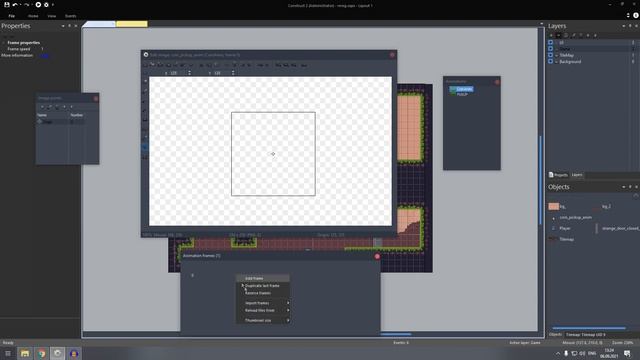This screenshot has width=640, height=360.
Task: Click the Objects panel horizontal scrollbar
Action: pyautogui.click(x=589, y=328)
